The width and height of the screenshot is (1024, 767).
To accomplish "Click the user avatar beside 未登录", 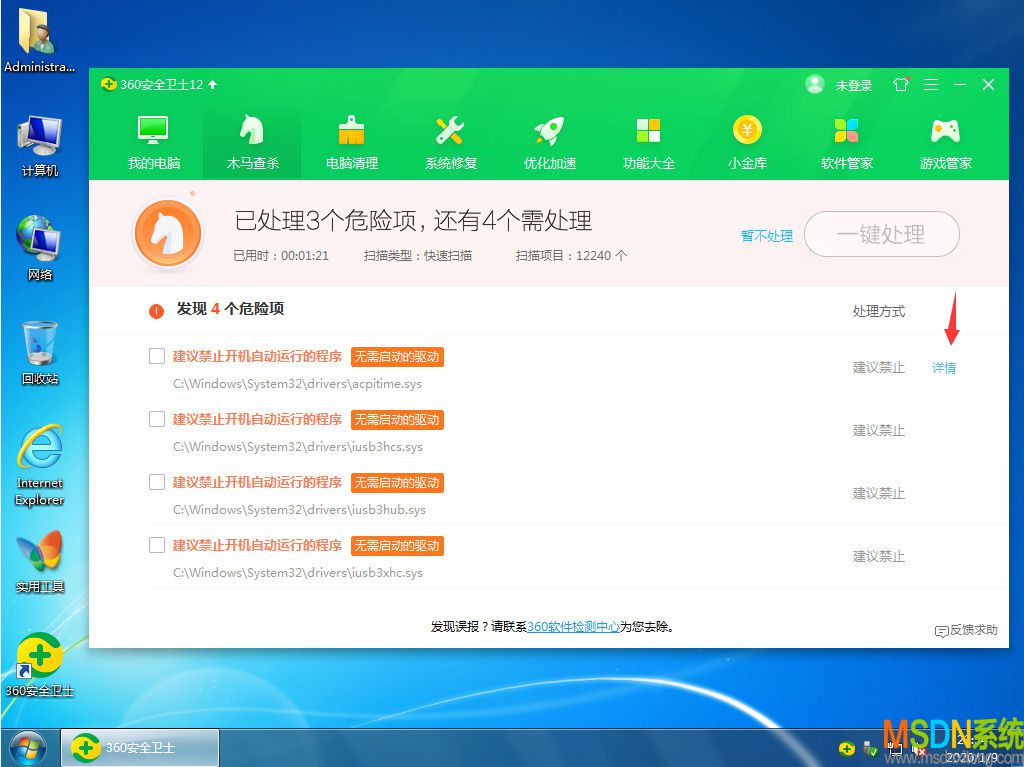I will (815, 84).
